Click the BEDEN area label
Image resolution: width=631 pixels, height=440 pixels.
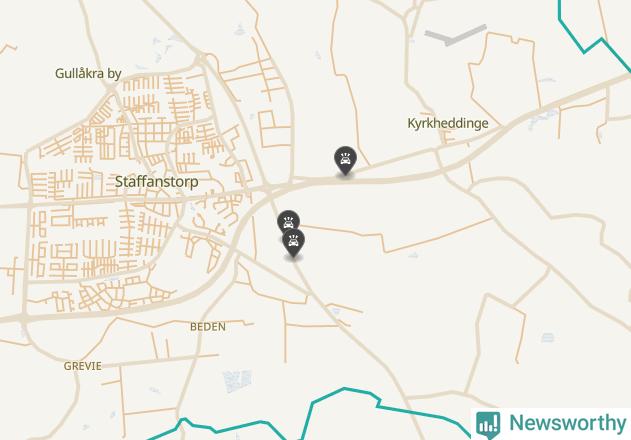(x=208, y=326)
